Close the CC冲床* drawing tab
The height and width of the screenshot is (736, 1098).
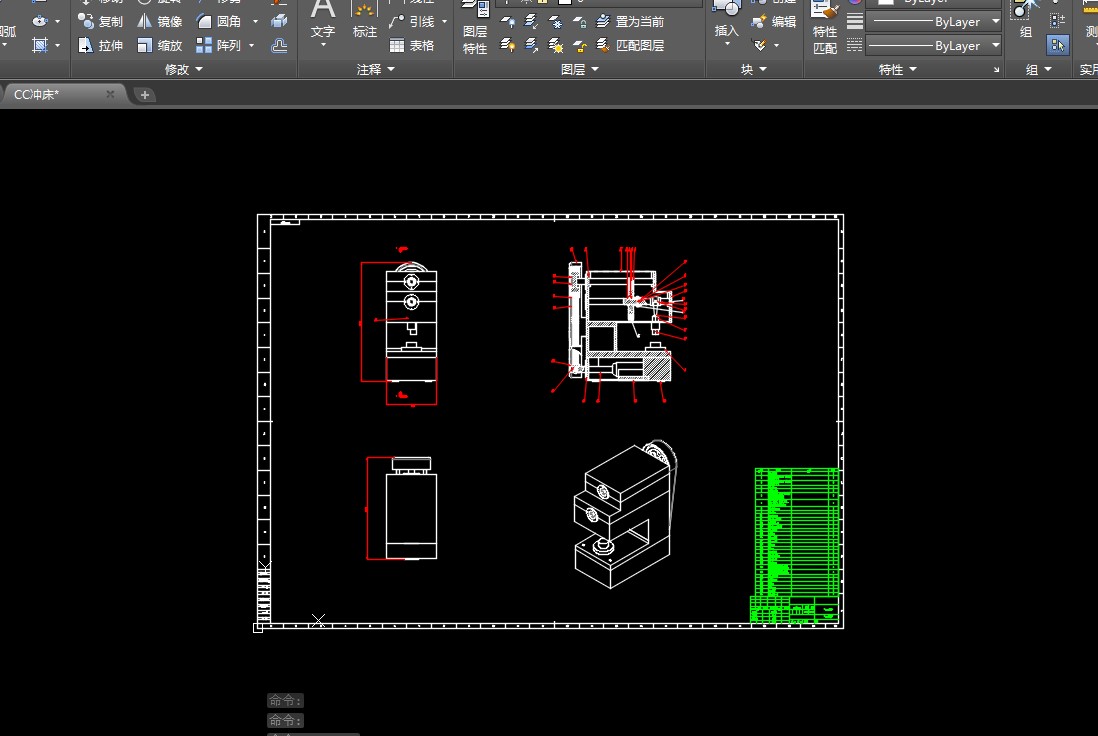coord(110,94)
